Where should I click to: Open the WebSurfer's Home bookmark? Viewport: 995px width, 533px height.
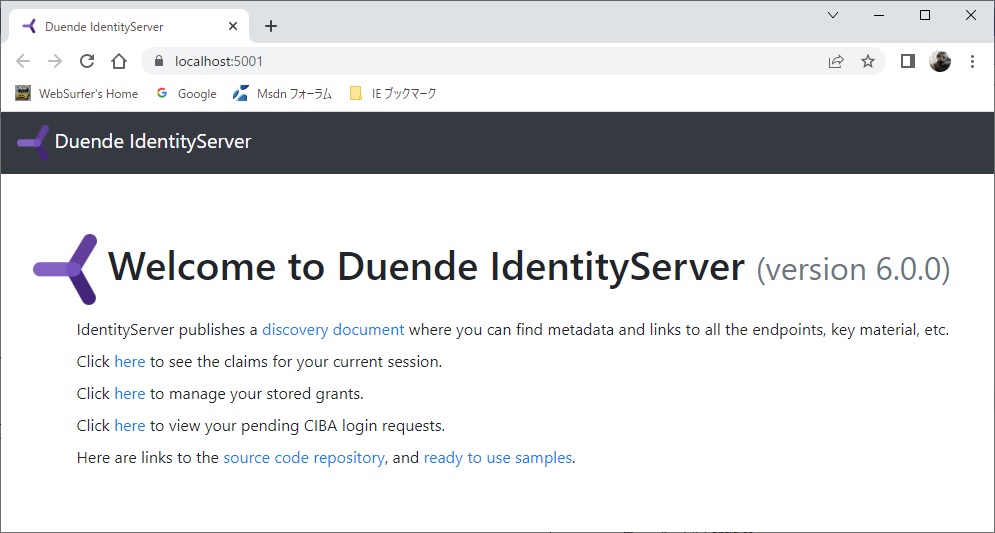click(x=77, y=94)
